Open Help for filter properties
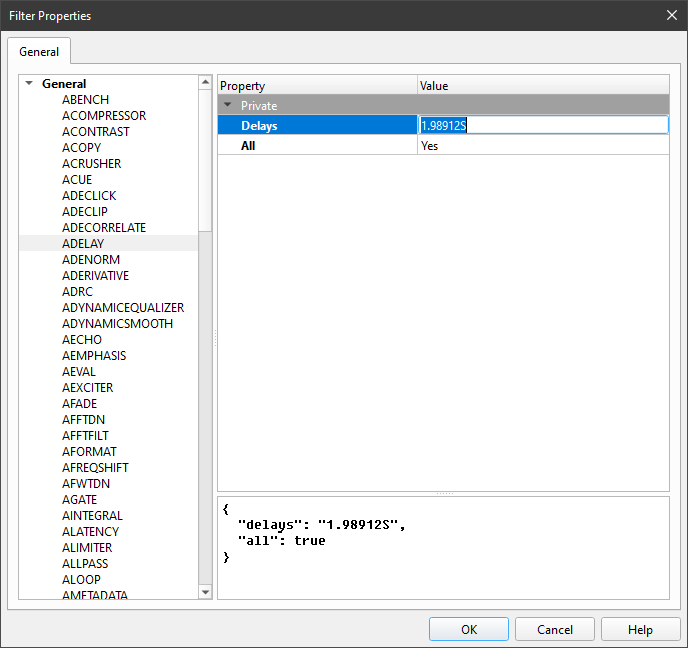This screenshot has width=688, height=648. click(x=640, y=629)
